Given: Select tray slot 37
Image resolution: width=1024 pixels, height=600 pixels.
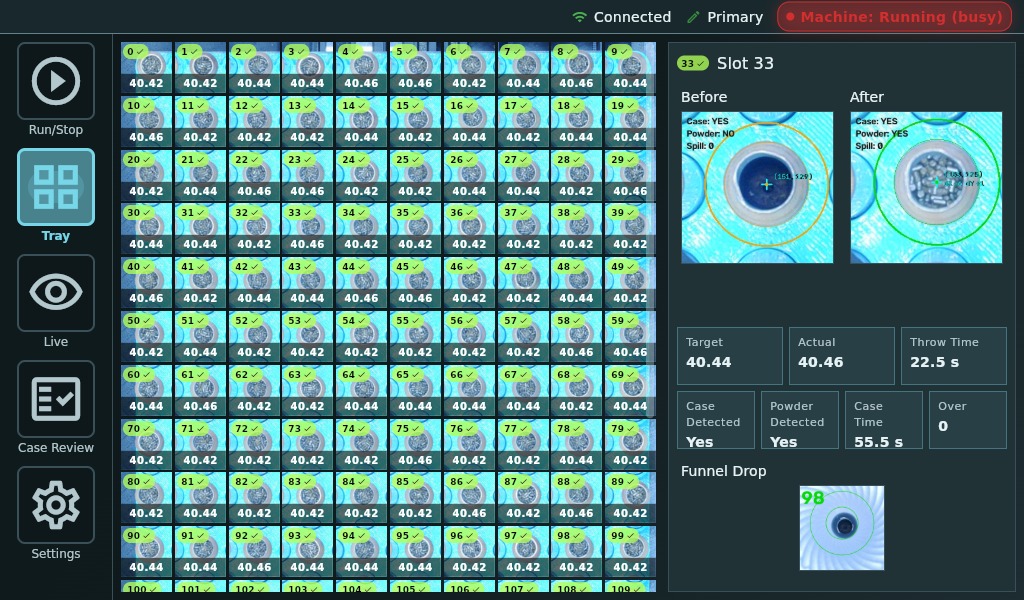Looking at the screenshot, I should [523, 229].
